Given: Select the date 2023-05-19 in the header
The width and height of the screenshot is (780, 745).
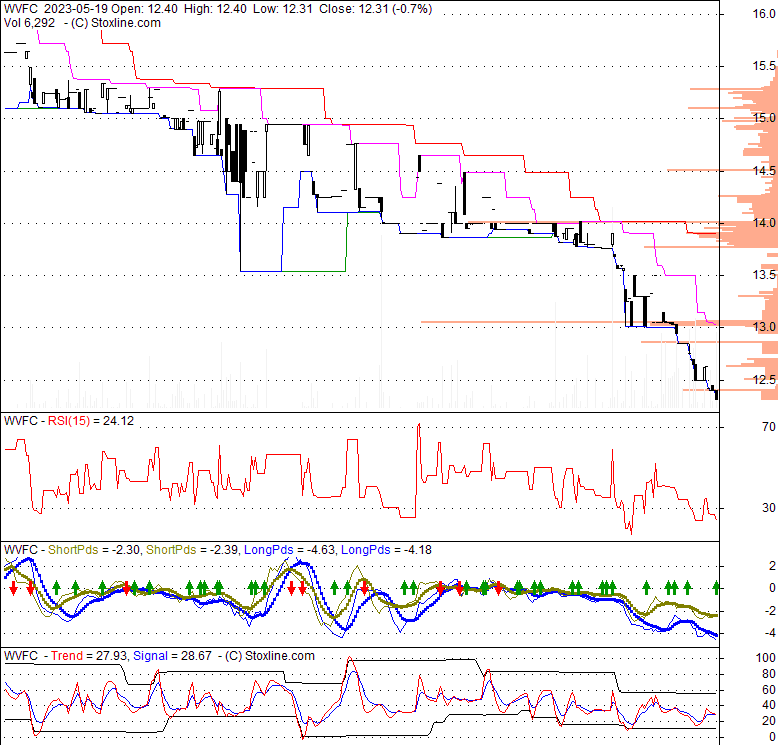Looking at the screenshot, I should coord(77,9).
